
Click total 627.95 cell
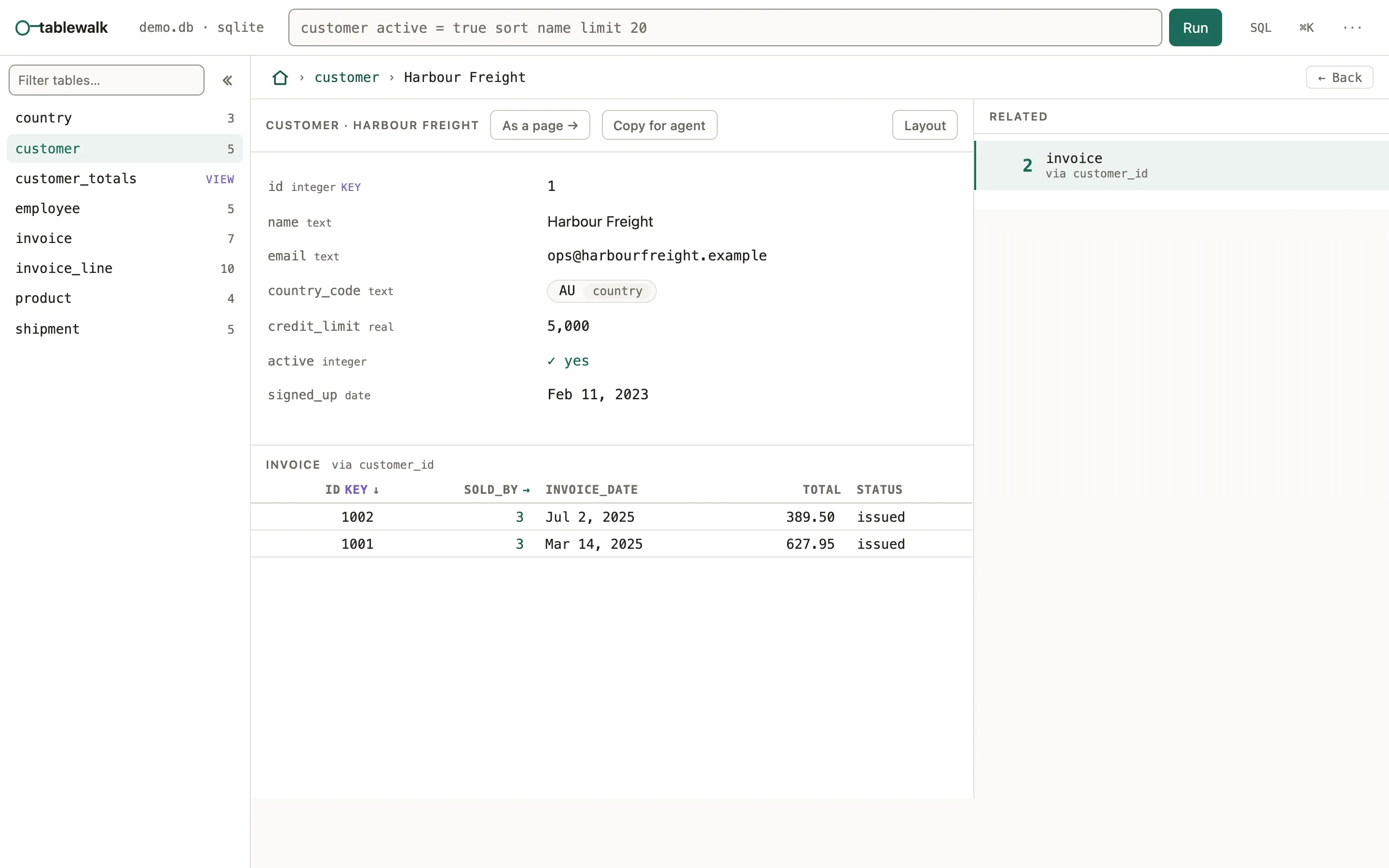tap(810, 544)
